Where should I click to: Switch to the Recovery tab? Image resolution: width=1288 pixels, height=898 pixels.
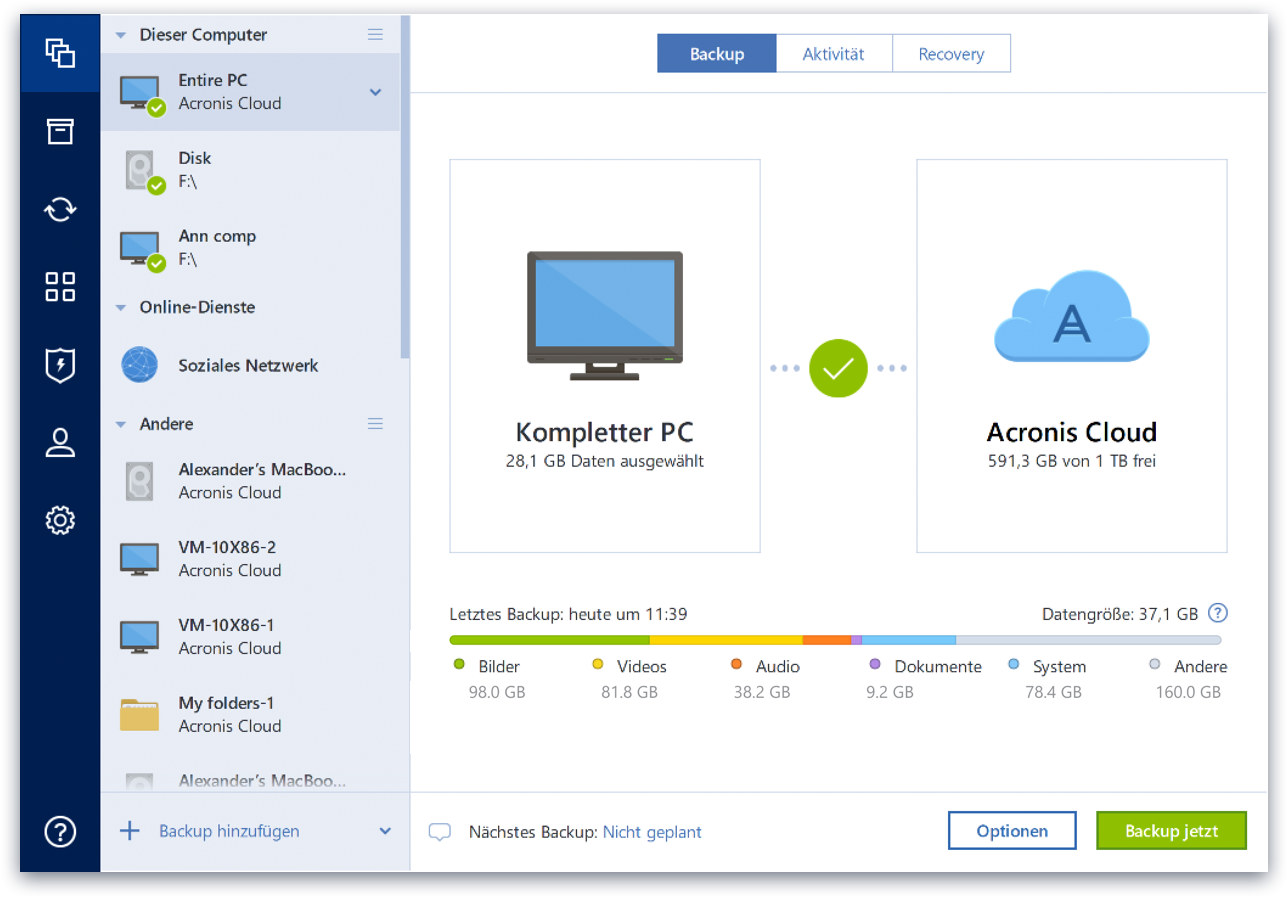point(950,53)
